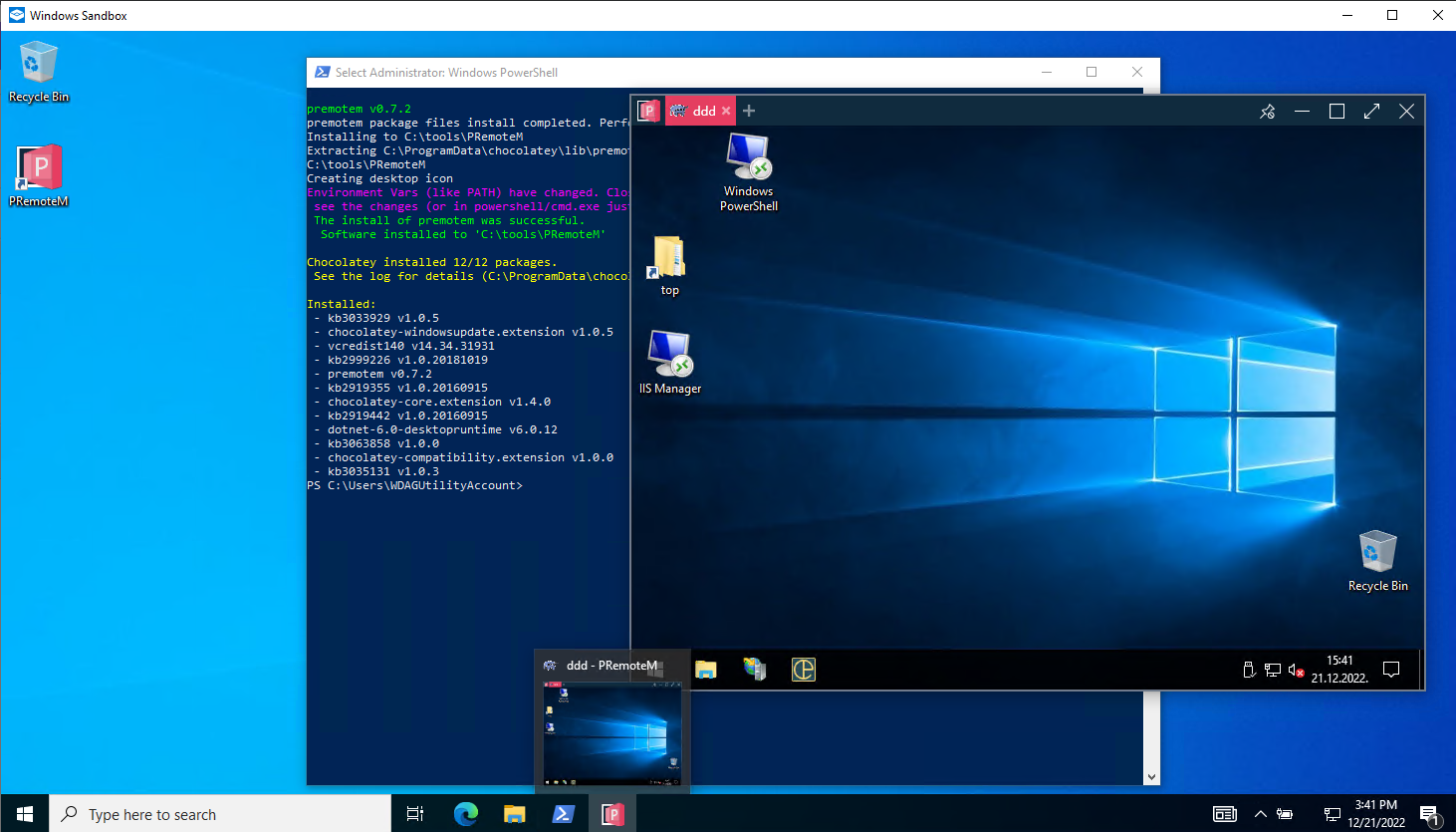Click the PowerShell scrollbar down arrow
The height and width of the screenshot is (832, 1456).
[x=1151, y=777]
